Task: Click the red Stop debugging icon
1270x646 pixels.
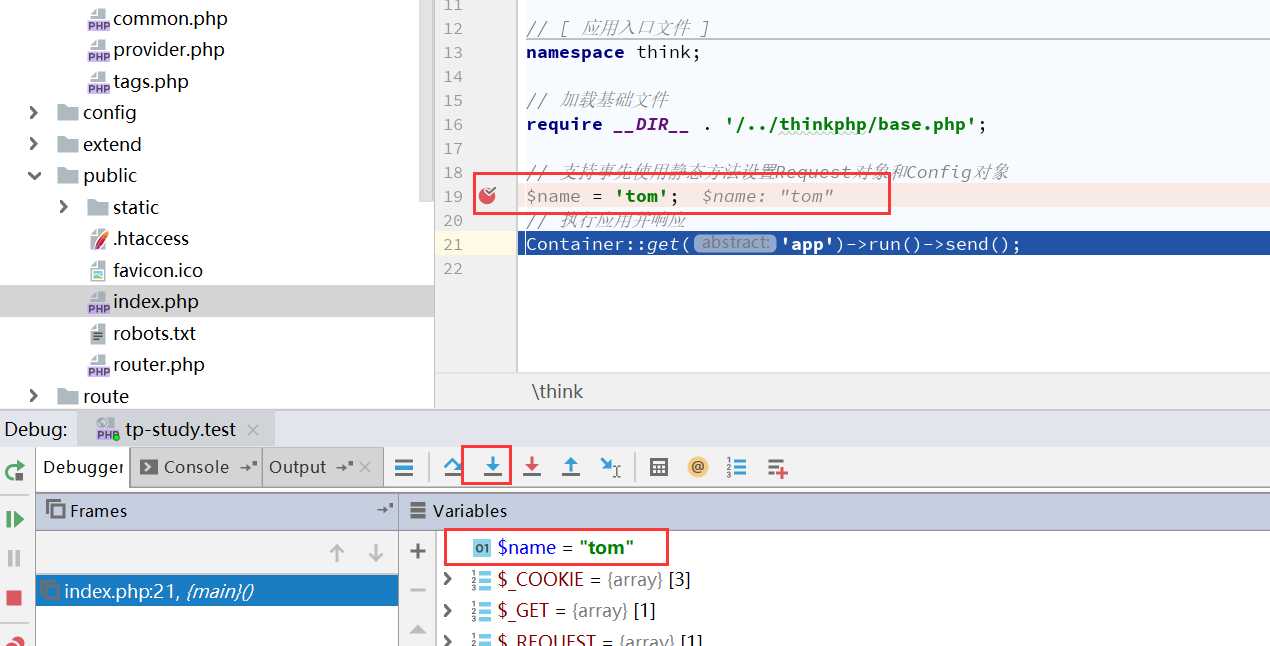Action: point(14,598)
